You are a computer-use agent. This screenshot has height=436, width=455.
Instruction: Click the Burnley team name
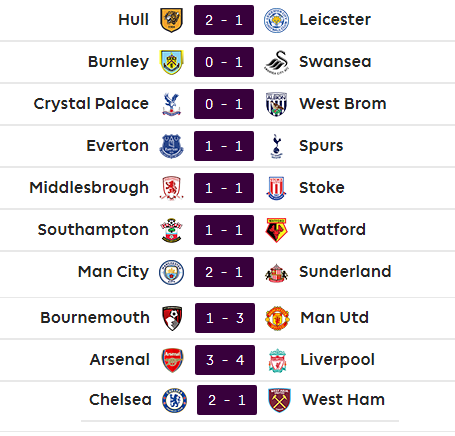tap(118, 62)
